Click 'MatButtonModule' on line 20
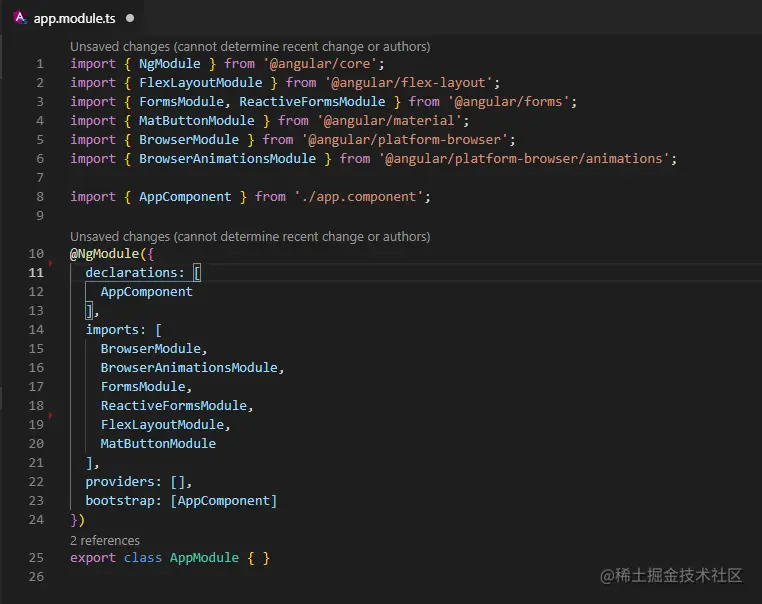The image size is (762, 604). (x=158, y=443)
